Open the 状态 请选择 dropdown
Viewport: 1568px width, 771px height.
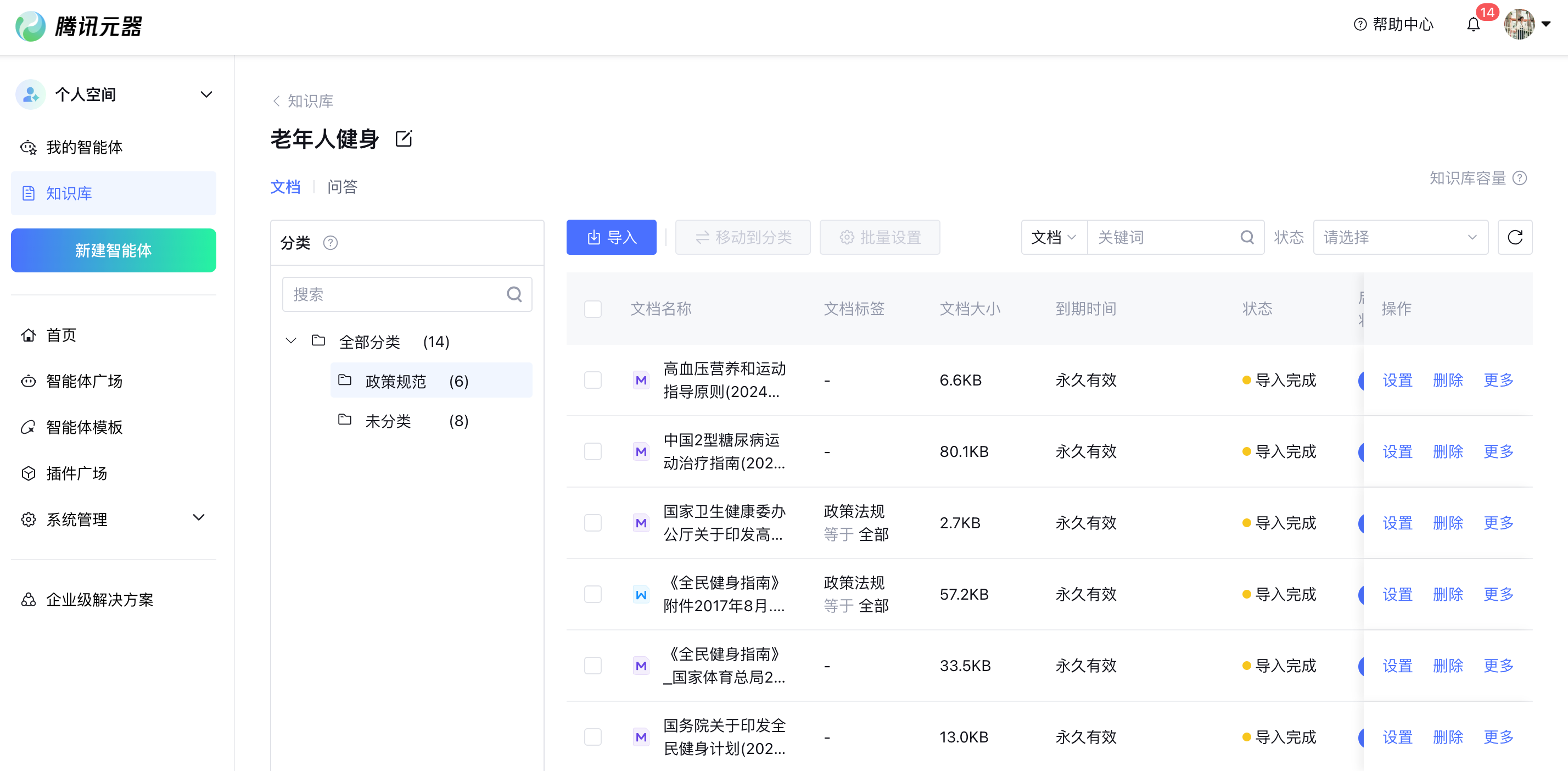tap(1399, 237)
